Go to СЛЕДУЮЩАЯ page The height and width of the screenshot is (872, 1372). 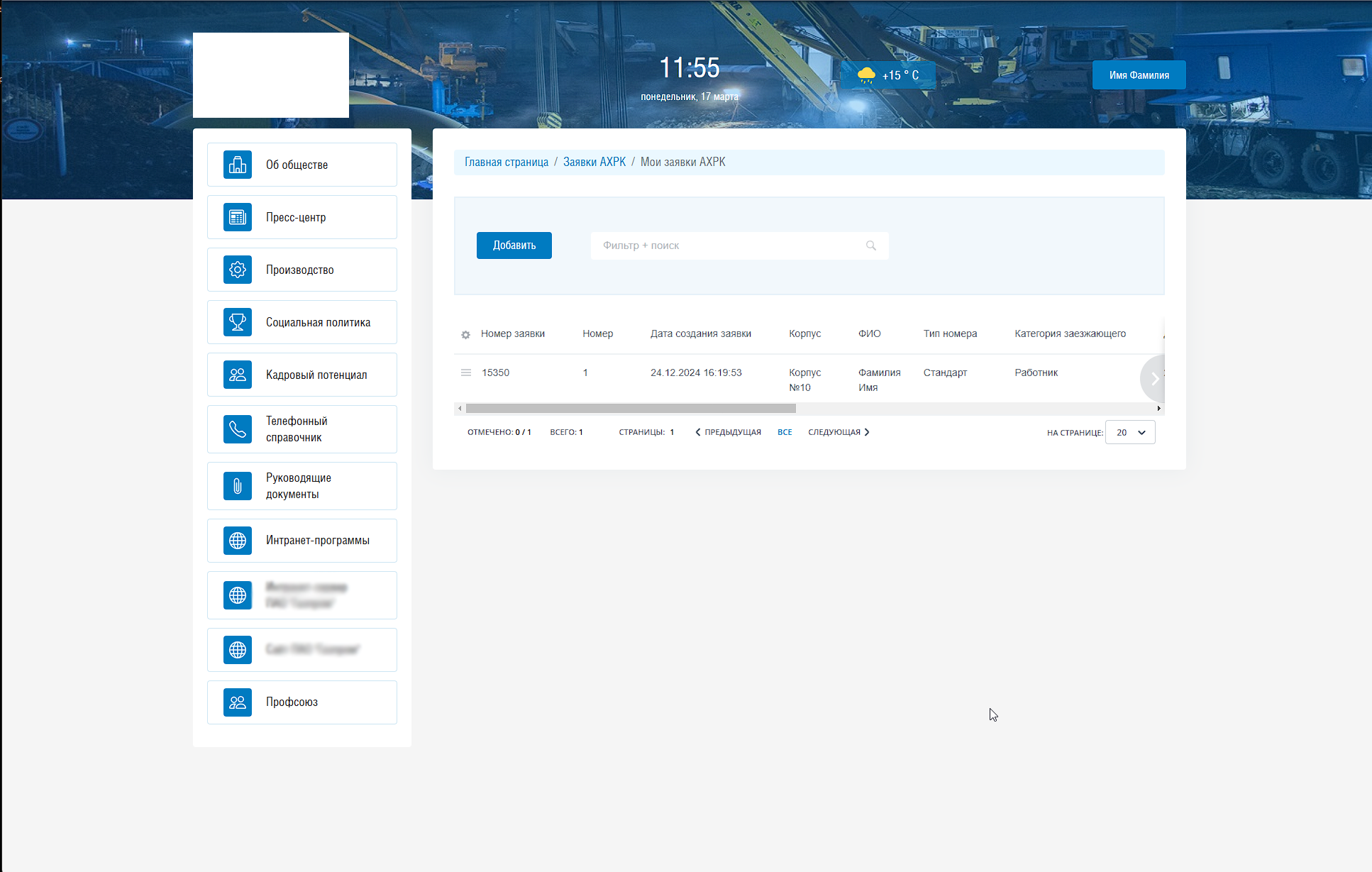[839, 432]
